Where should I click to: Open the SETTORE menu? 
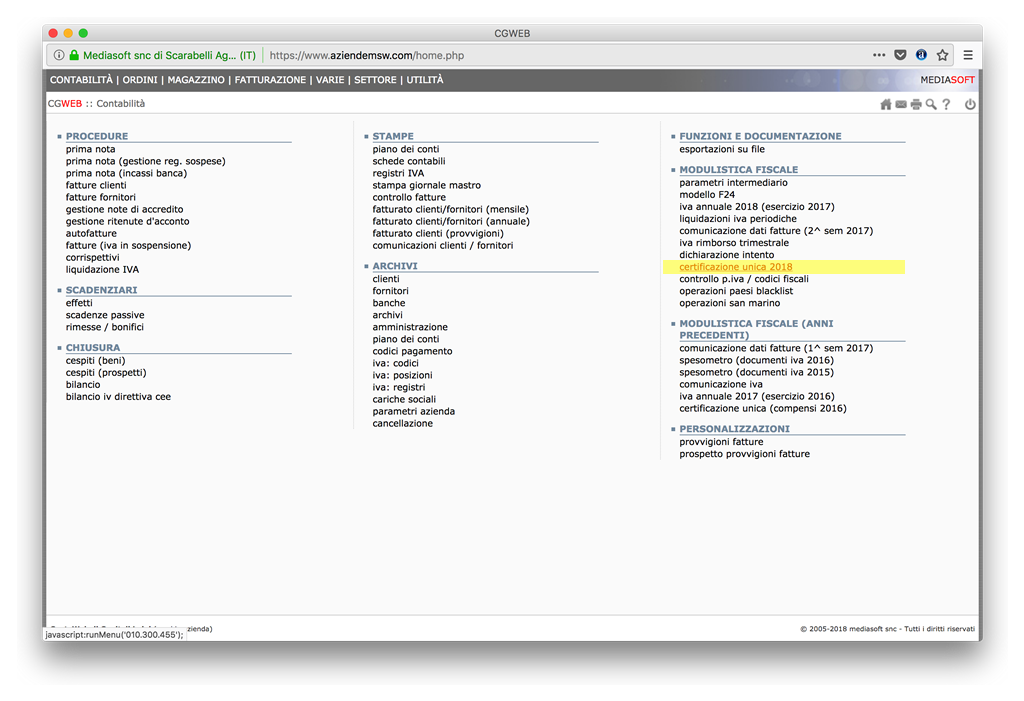375,80
